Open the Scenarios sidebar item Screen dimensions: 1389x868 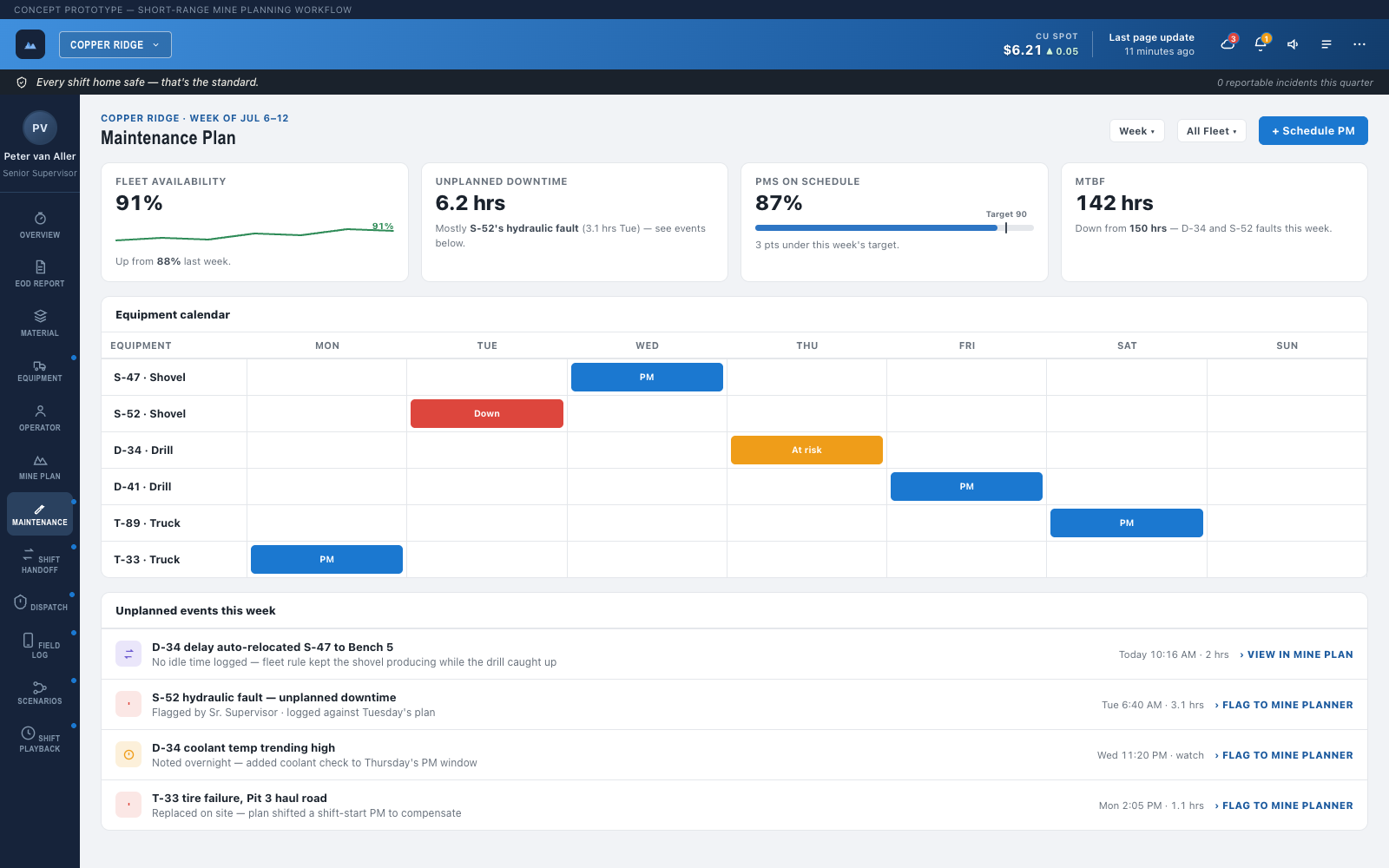click(40, 693)
